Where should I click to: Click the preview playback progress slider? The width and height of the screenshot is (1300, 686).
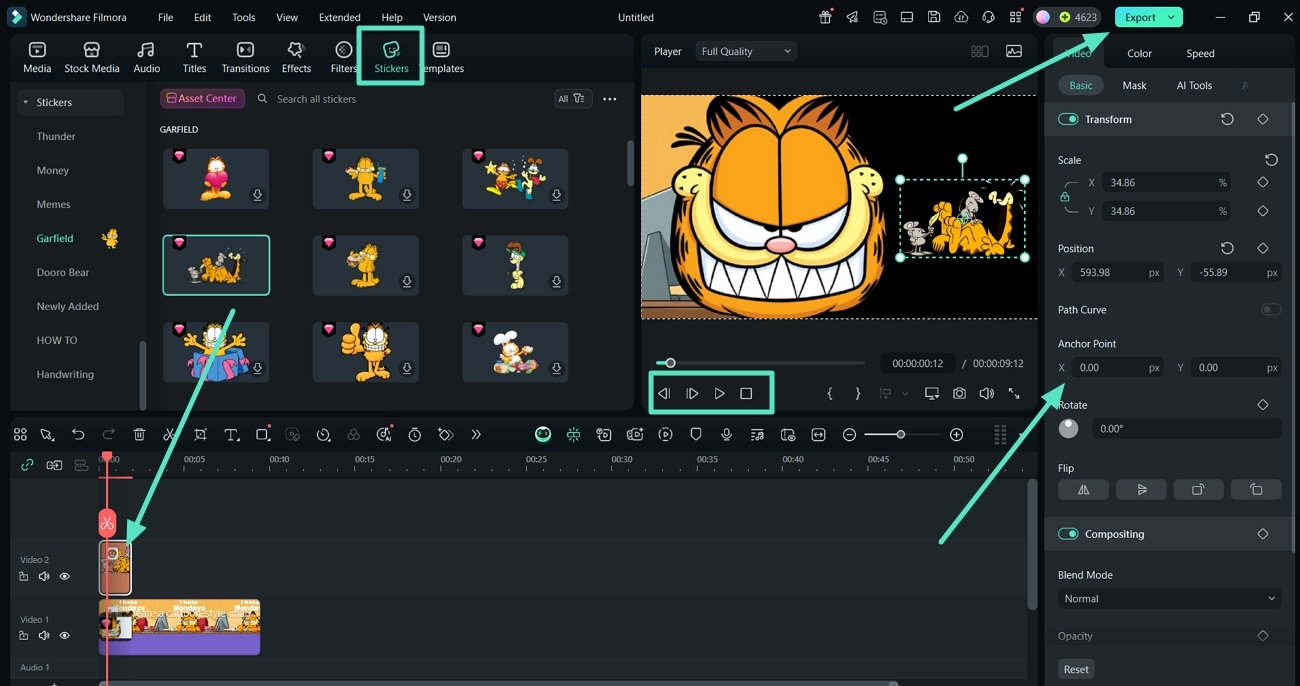click(760, 363)
